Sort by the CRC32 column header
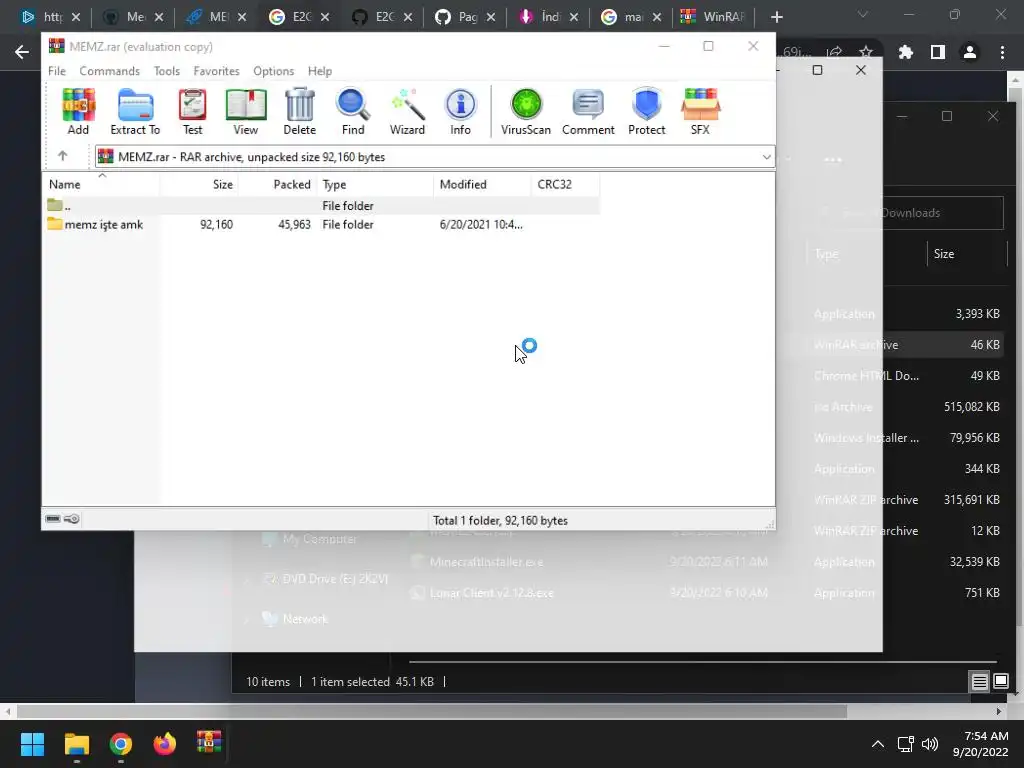The width and height of the screenshot is (1024, 768). (565, 184)
